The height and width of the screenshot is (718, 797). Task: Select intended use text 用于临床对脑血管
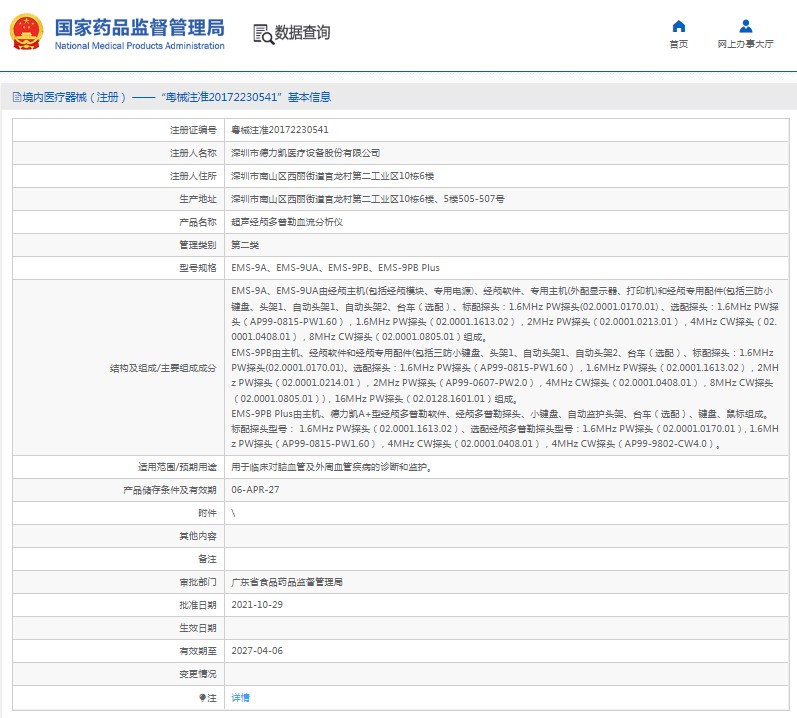(x=332, y=467)
